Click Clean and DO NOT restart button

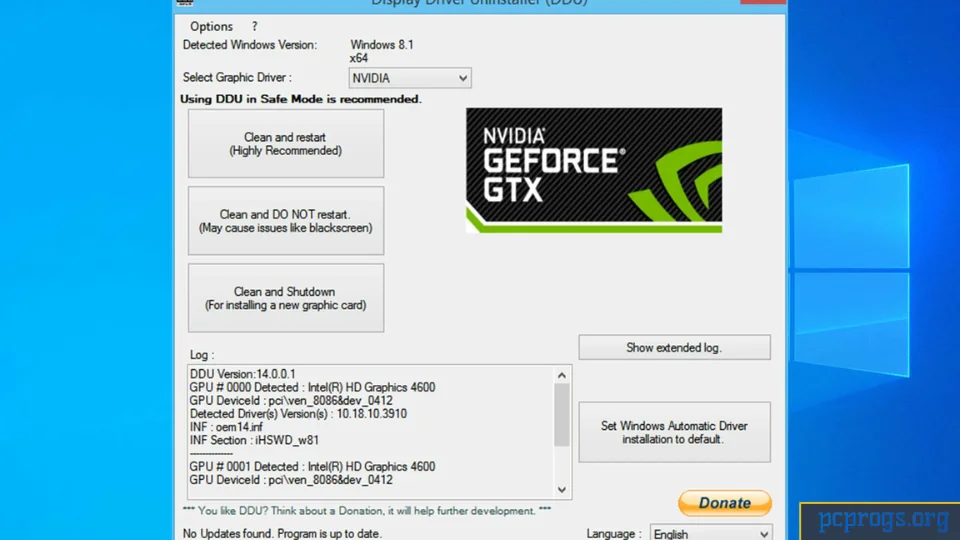[286, 221]
